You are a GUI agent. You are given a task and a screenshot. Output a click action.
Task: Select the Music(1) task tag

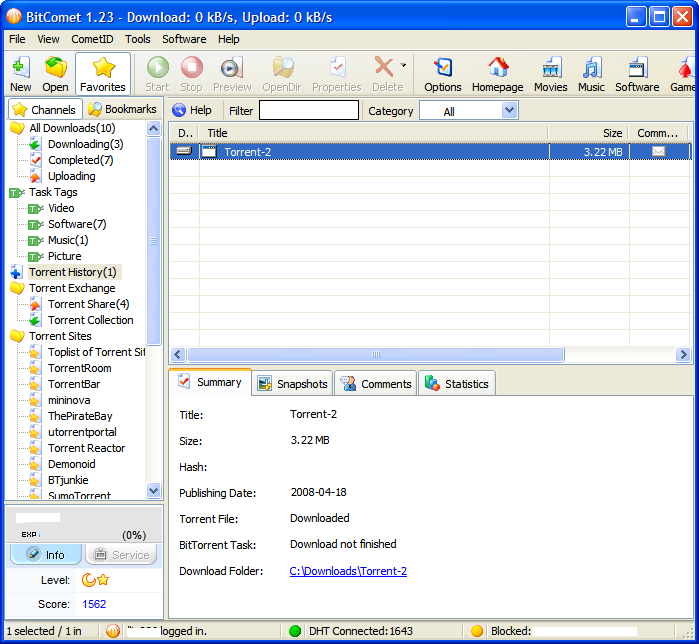[68, 241]
